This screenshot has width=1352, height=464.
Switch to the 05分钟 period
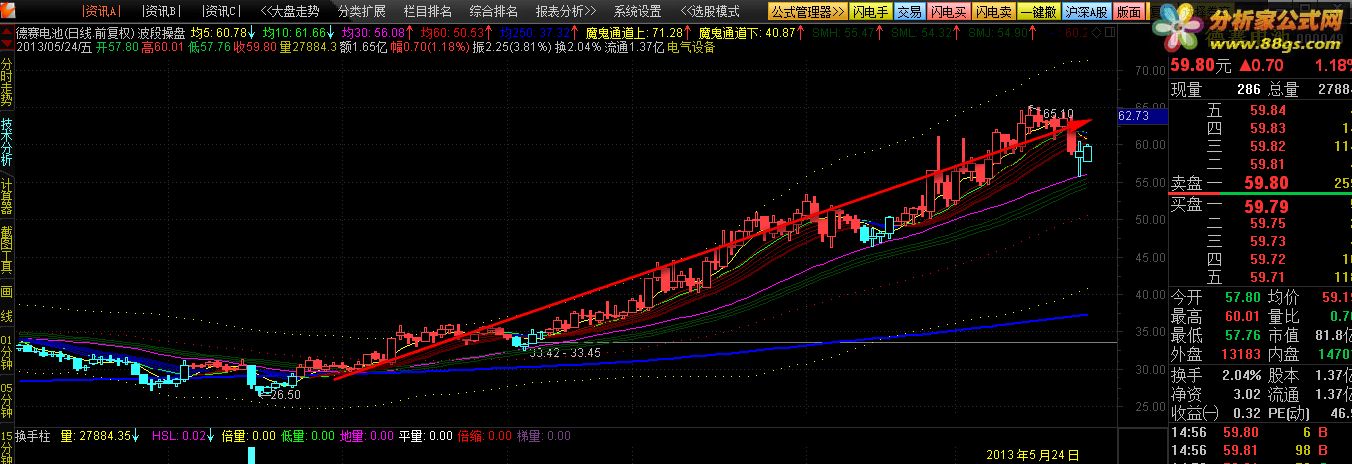[7, 402]
